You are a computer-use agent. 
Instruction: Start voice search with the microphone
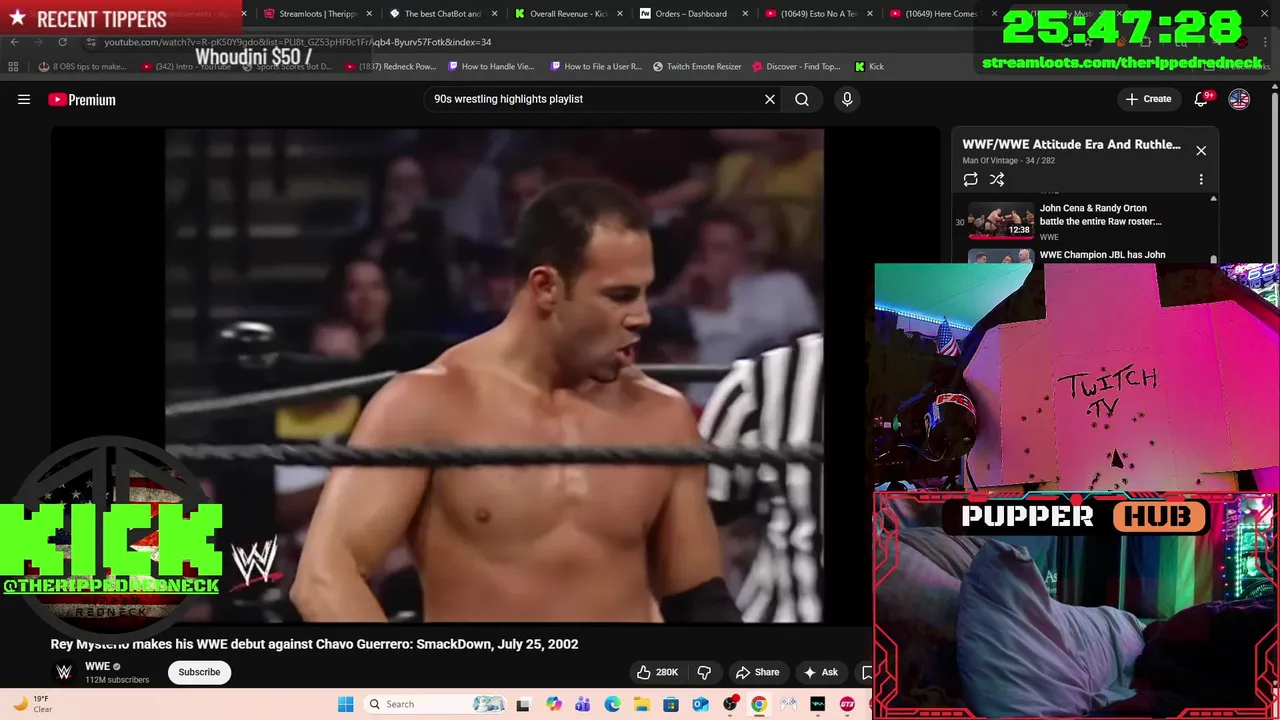(847, 99)
